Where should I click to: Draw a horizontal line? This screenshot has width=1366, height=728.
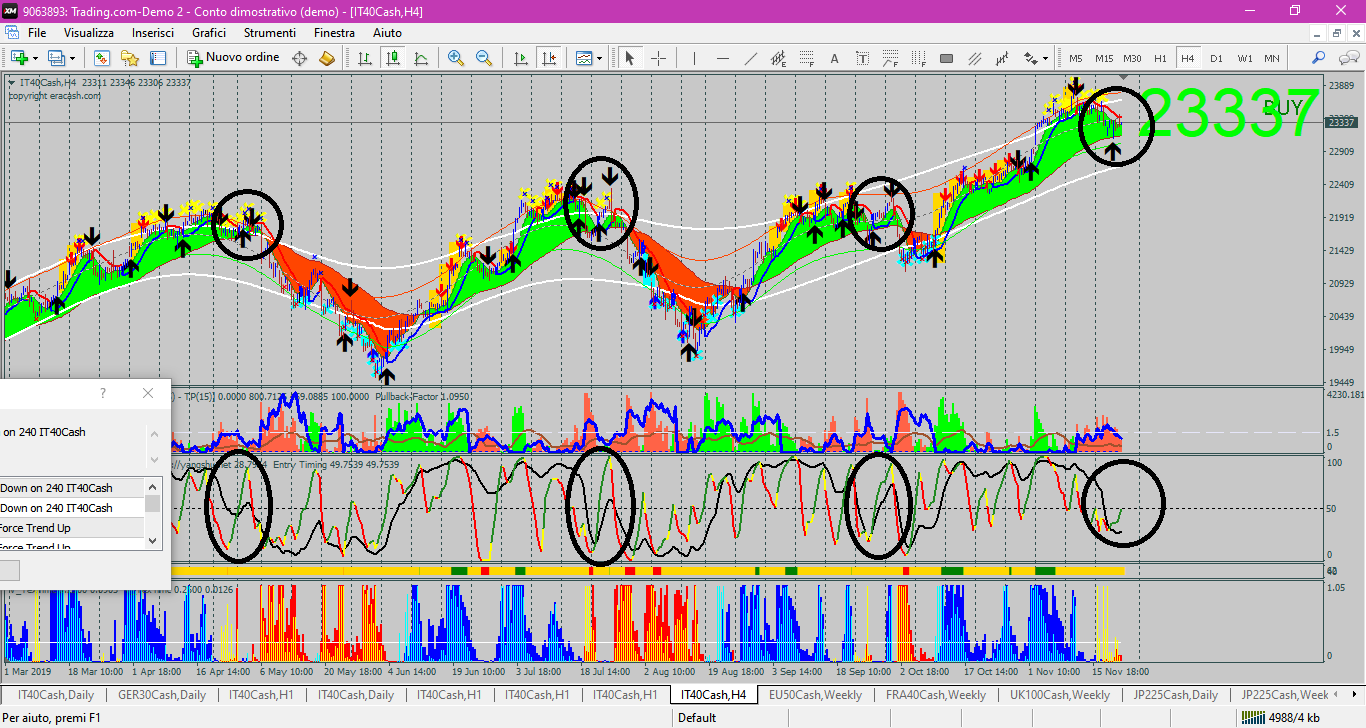click(723, 58)
